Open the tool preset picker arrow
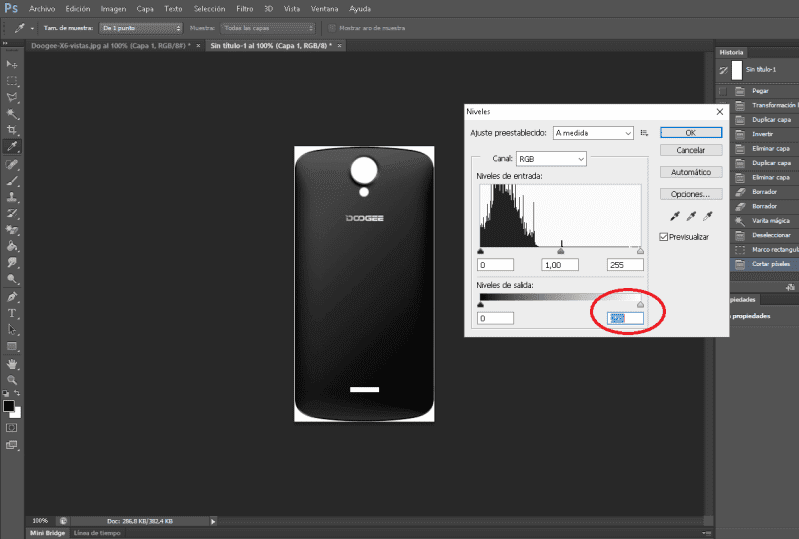The width and height of the screenshot is (799, 539). (32, 29)
